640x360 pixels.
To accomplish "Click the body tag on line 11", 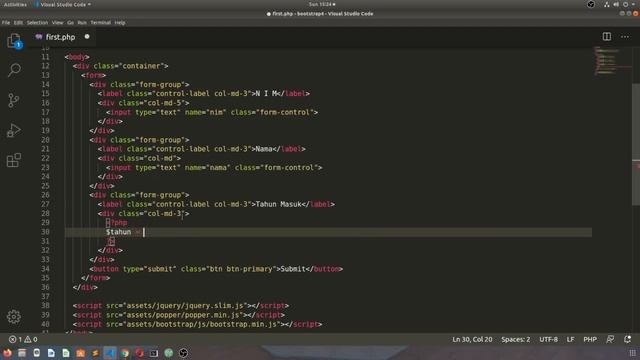I will pos(77,57).
